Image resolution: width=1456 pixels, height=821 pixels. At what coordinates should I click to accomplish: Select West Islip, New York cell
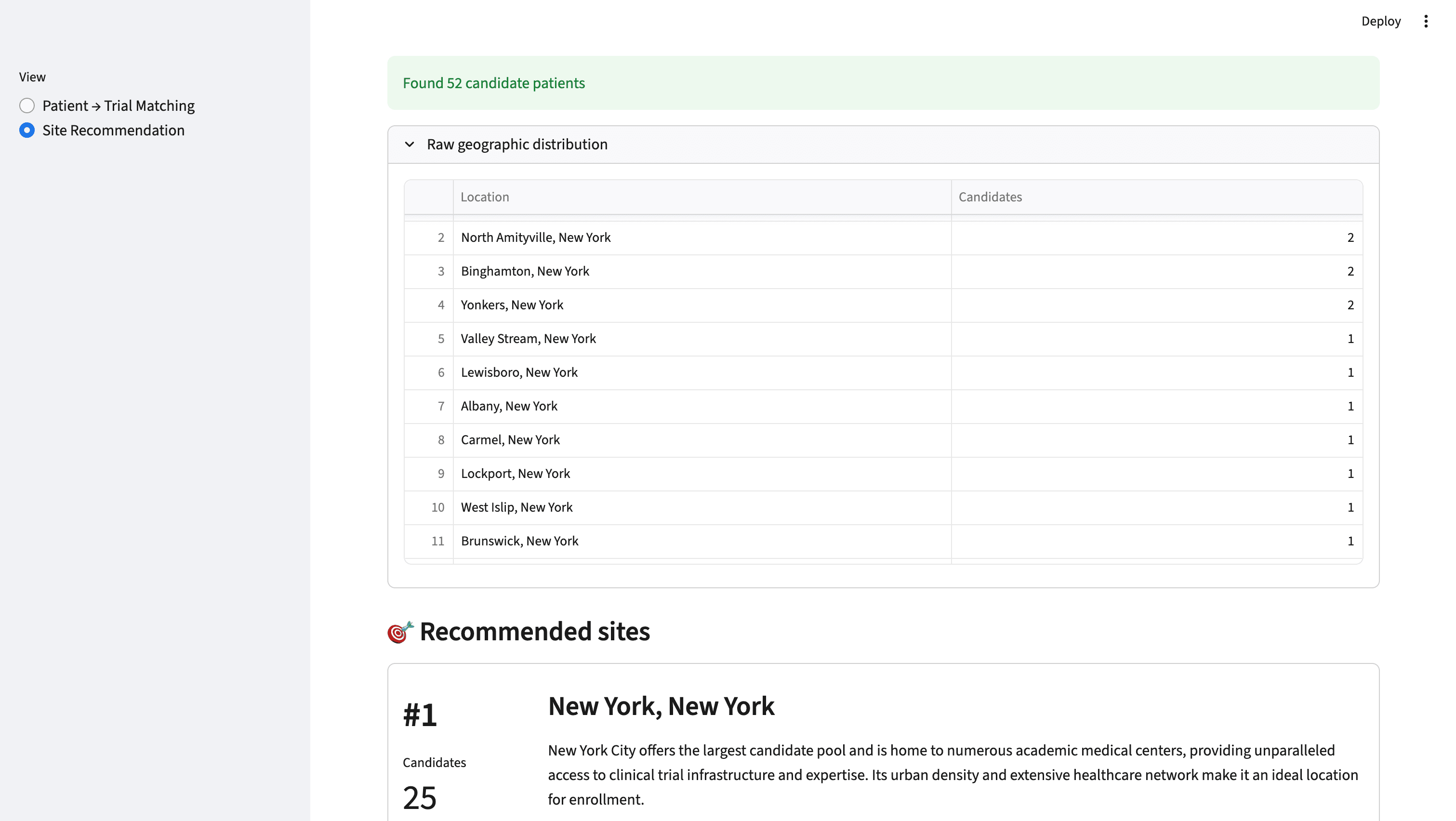[x=702, y=508]
